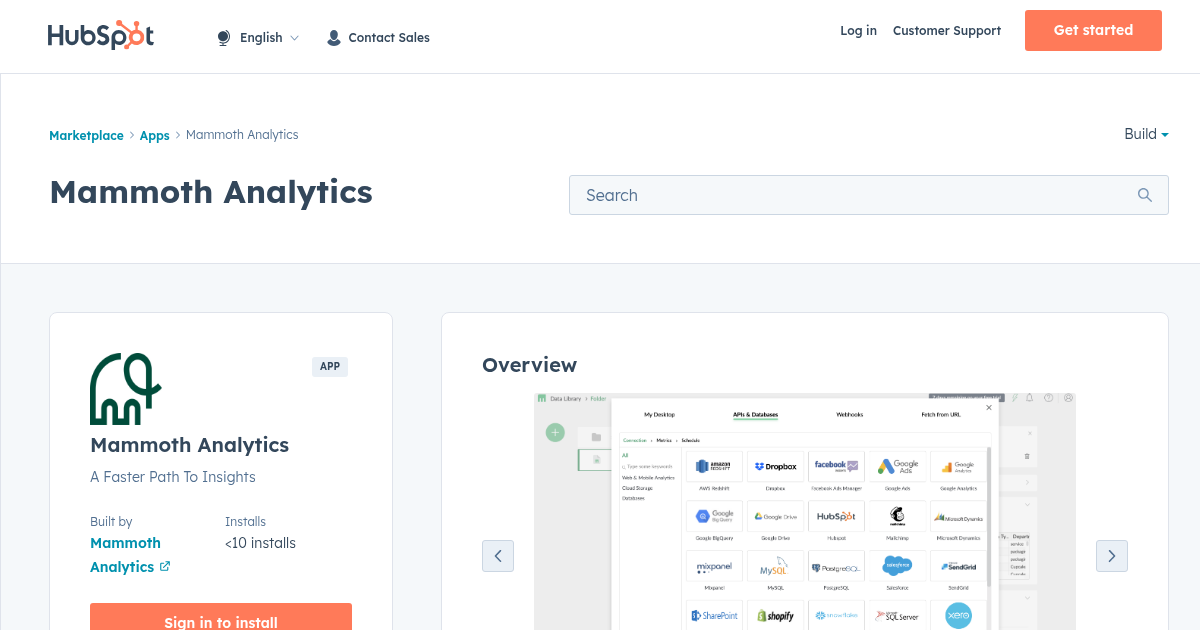1200x630 pixels.
Task: Click the Get started button
Action: [x=1093, y=30]
